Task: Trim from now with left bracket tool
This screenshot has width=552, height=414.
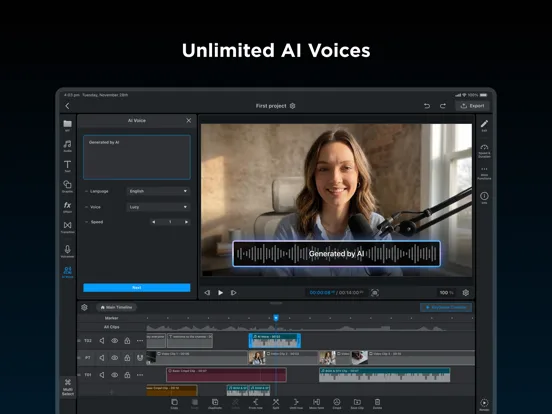Action: pos(256,403)
